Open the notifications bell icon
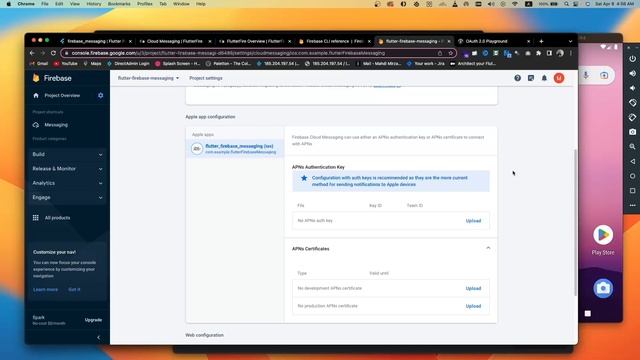This screenshot has width=640, height=360. click(x=544, y=78)
